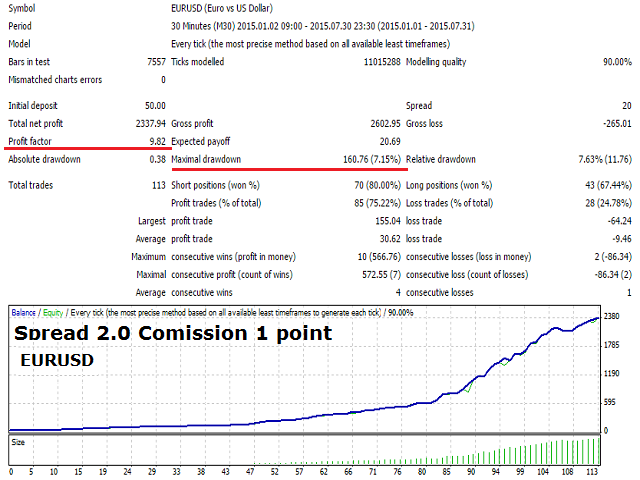Select the Gross profit value 2602.95
The width and height of the screenshot is (640, 480).
click(385, 124)
